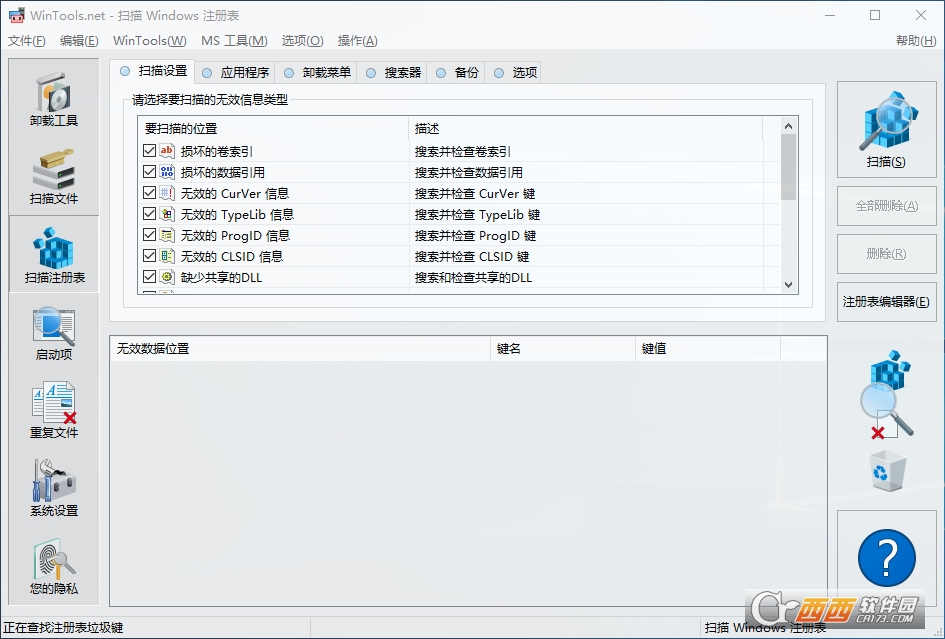This screenshot has height=639, width=945.
Task: Switch to the 应用程序 tab
Action: click(x=236, y=73)
